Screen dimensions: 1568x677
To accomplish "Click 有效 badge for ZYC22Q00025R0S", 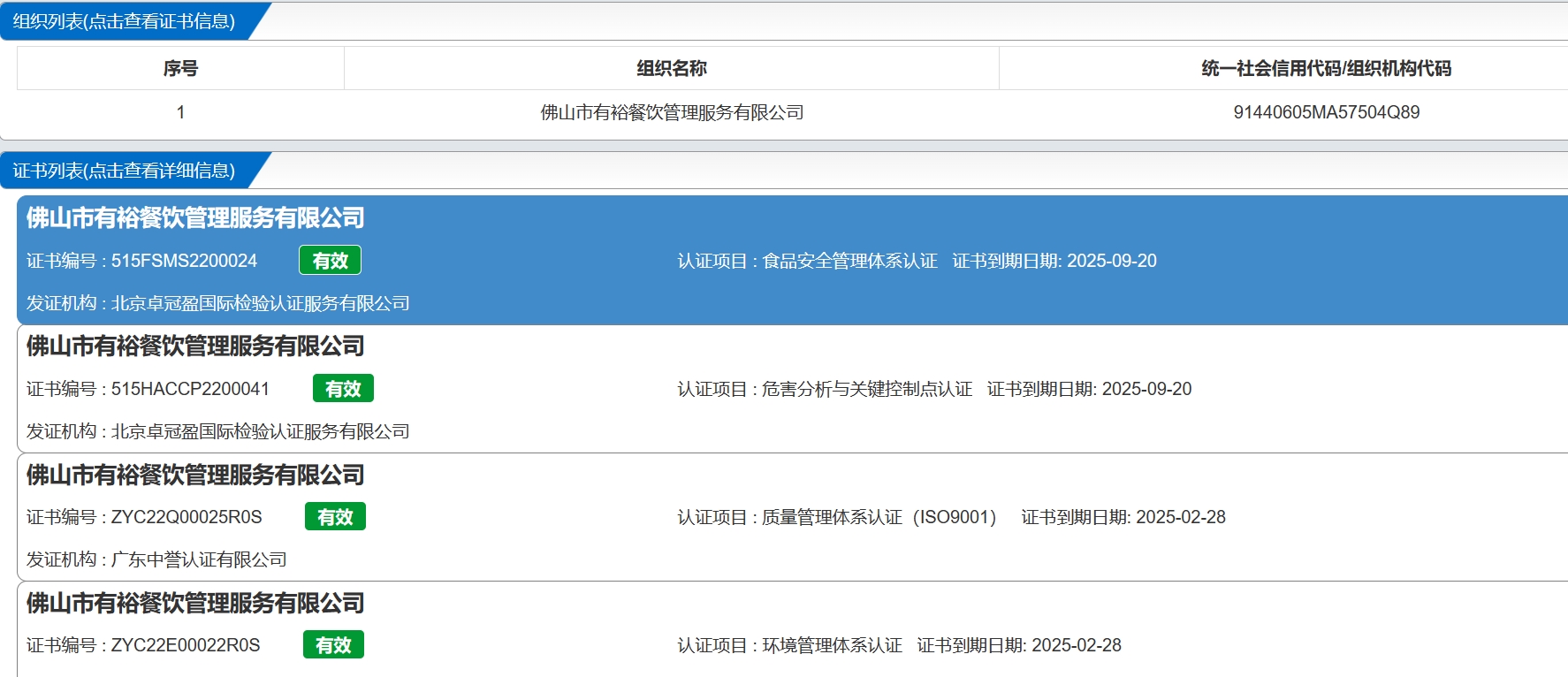I will coord(335,517).
